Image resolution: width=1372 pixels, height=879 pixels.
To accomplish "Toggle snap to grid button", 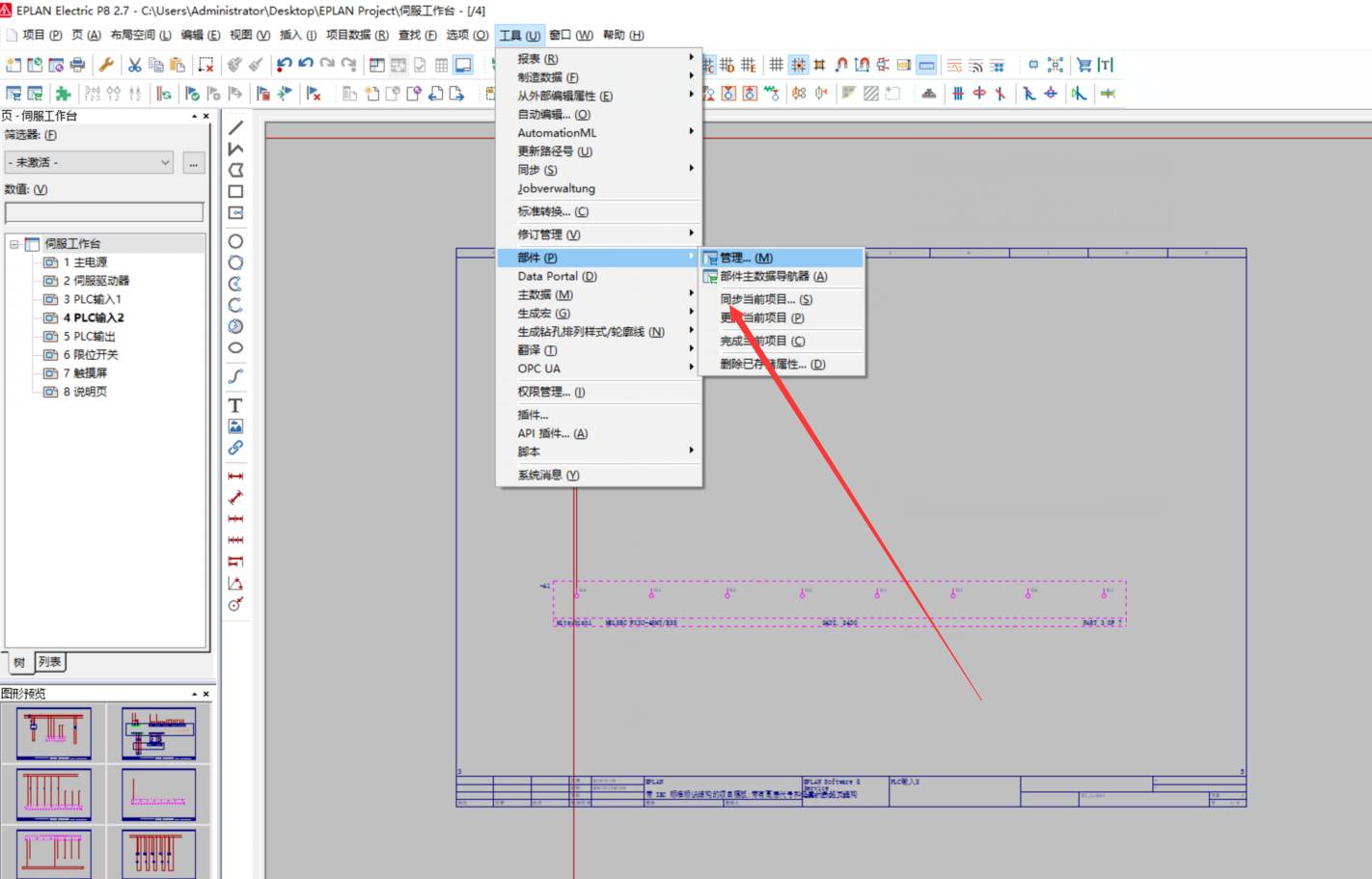I will pos(798,65).
